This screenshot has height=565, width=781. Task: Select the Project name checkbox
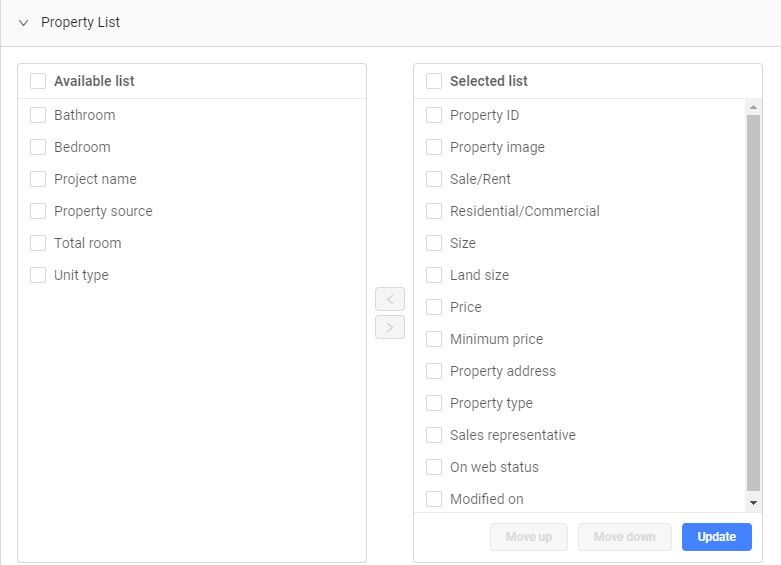point(38,179)
